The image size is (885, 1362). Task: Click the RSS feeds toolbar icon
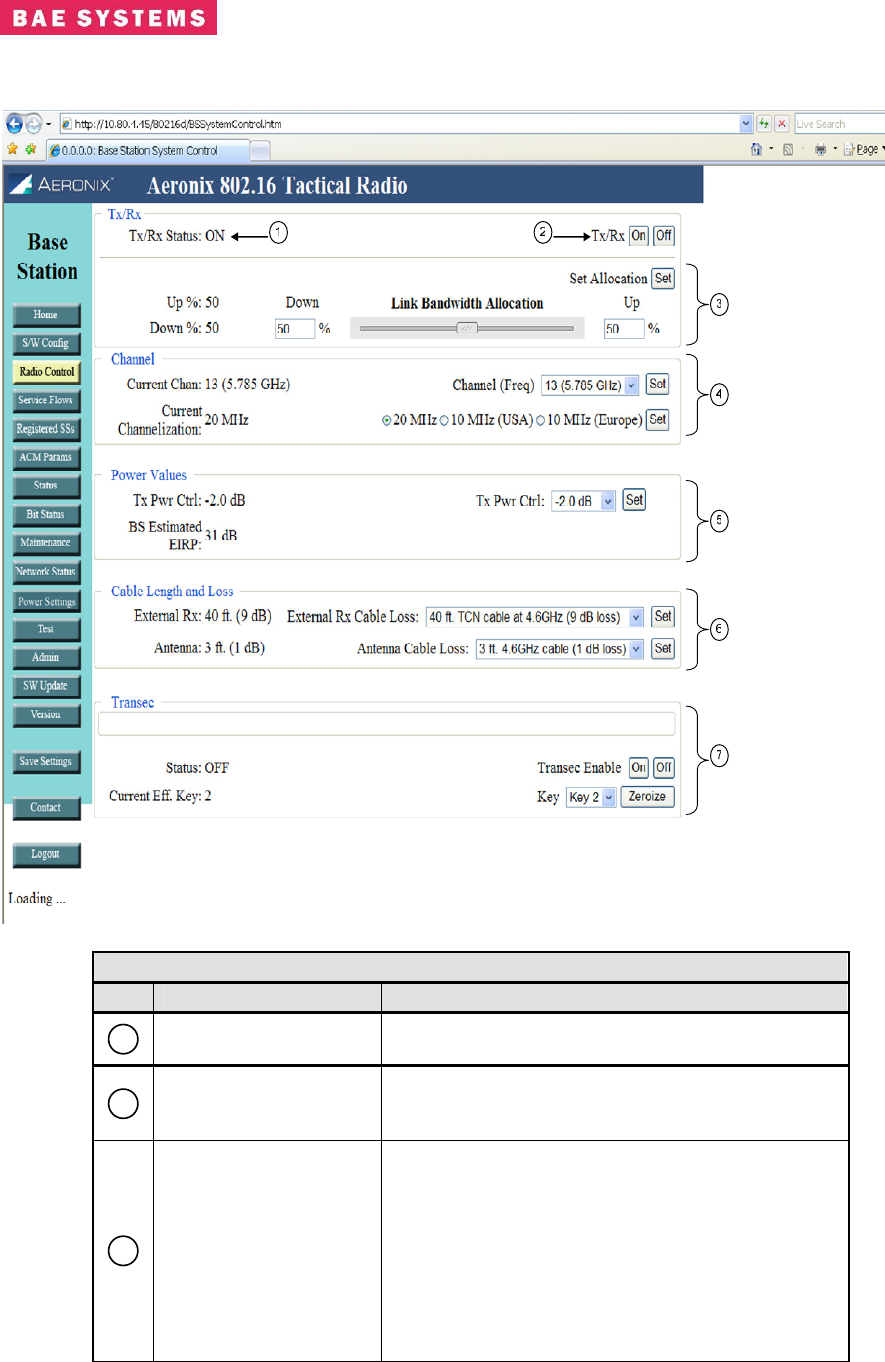[x=788, y=149]
